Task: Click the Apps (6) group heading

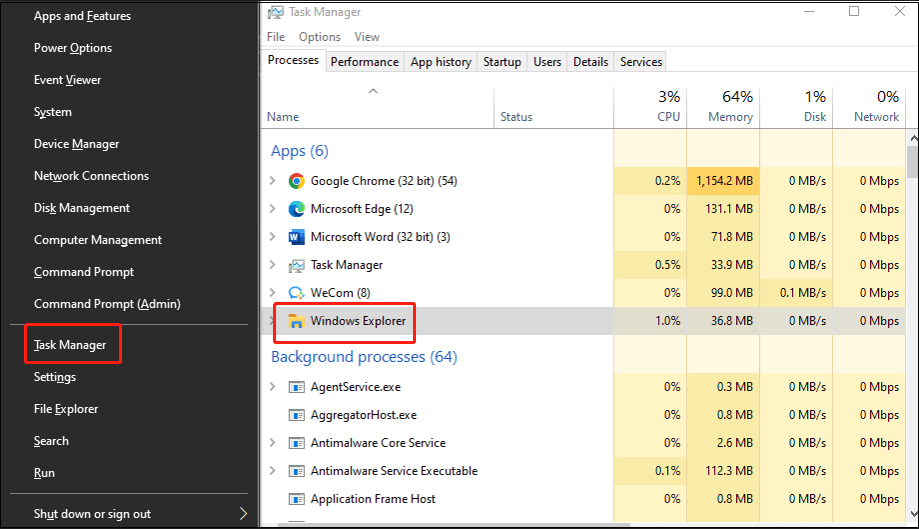Action: [x=299, y=151]
